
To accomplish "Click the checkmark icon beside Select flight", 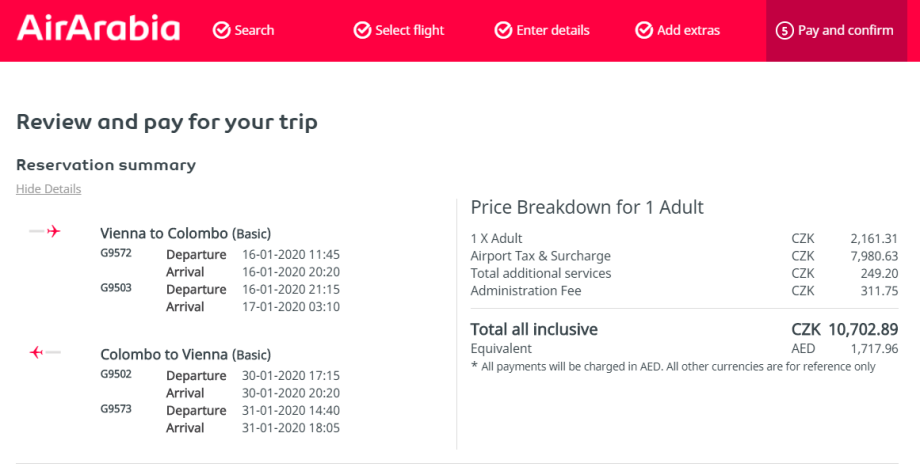I will [x=362, y=31].
